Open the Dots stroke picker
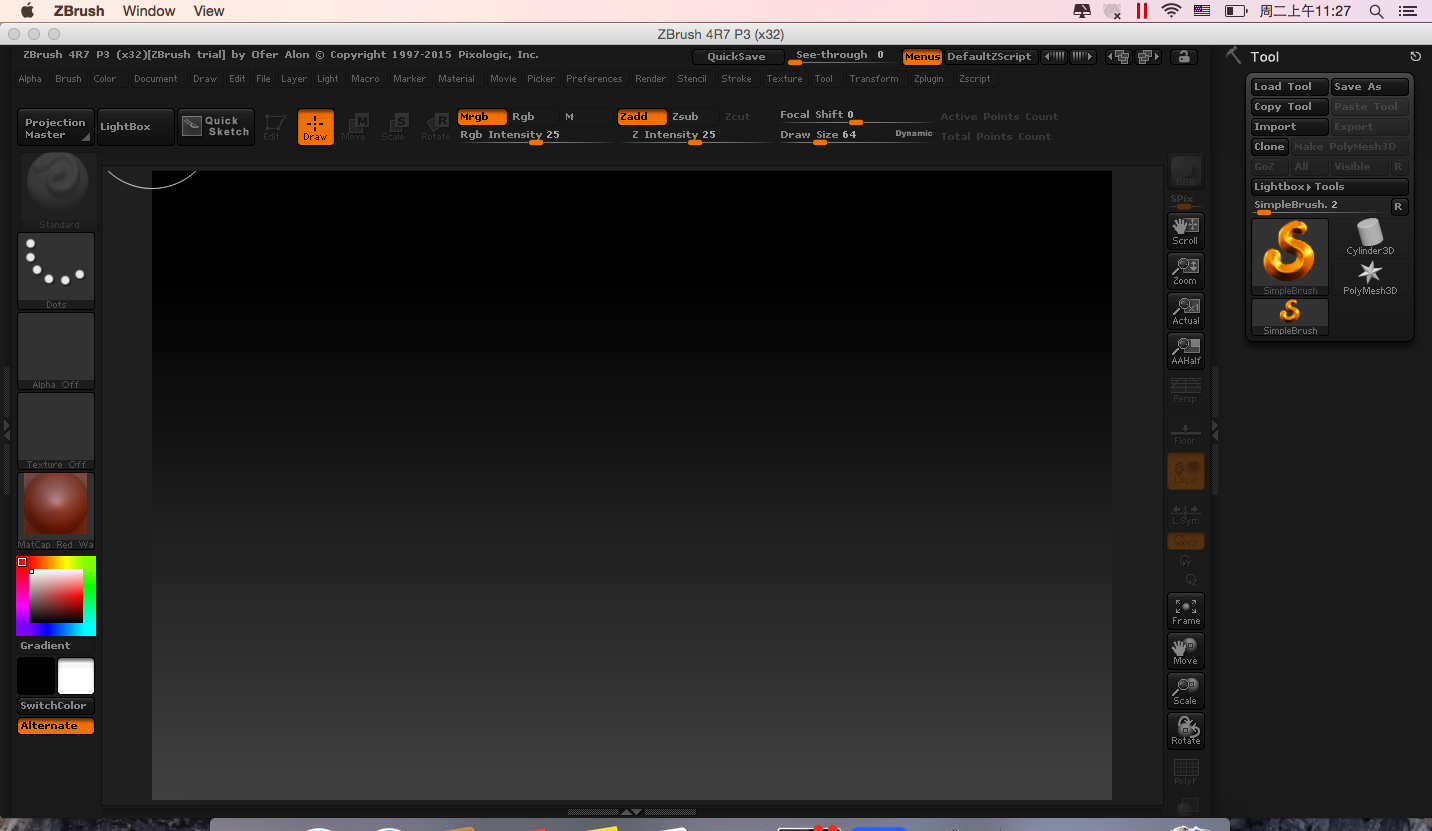The height and width of the screenshot is (831, 1432). point(56,271)
